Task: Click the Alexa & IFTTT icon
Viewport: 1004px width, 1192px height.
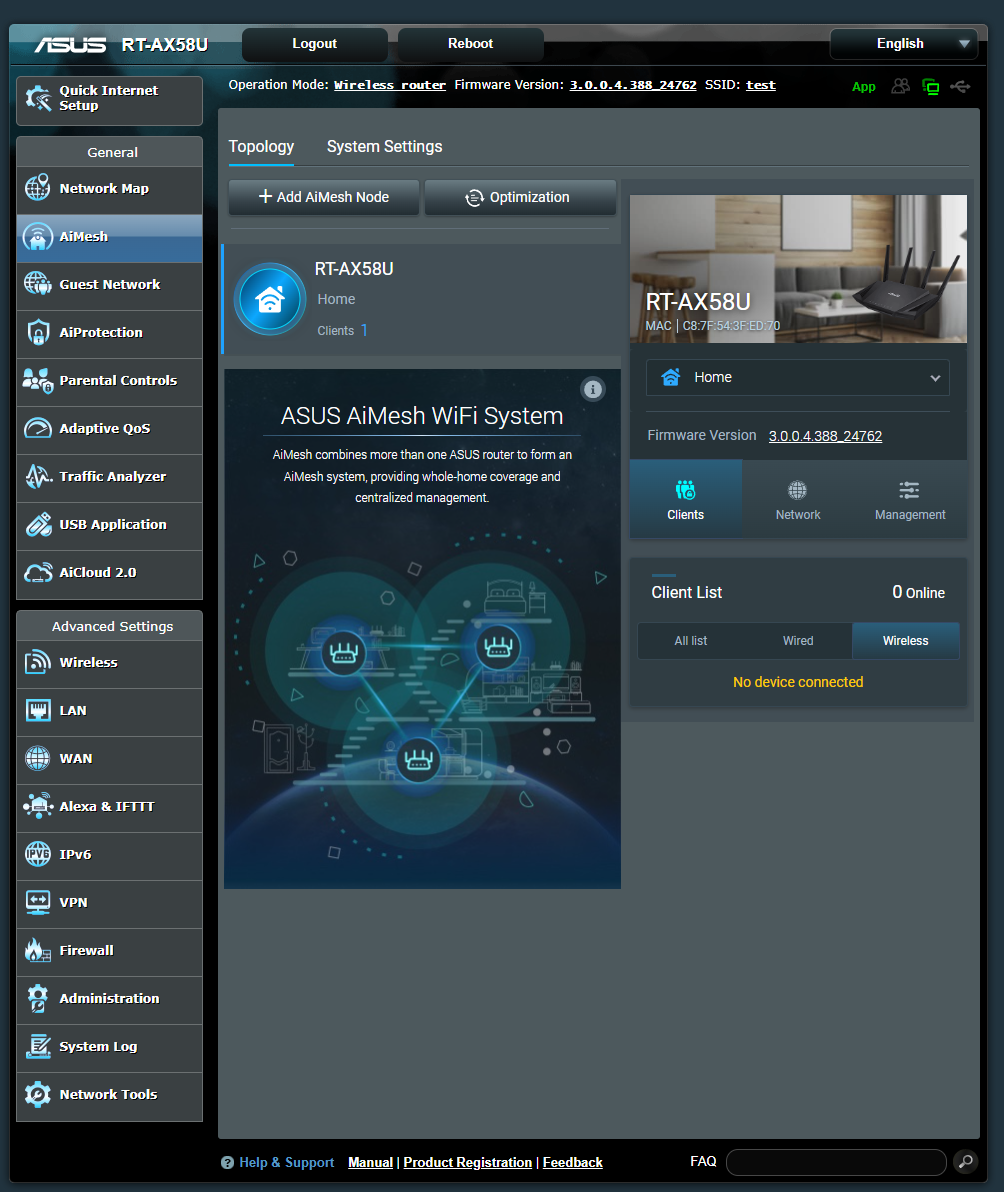Action: (38, 806)
